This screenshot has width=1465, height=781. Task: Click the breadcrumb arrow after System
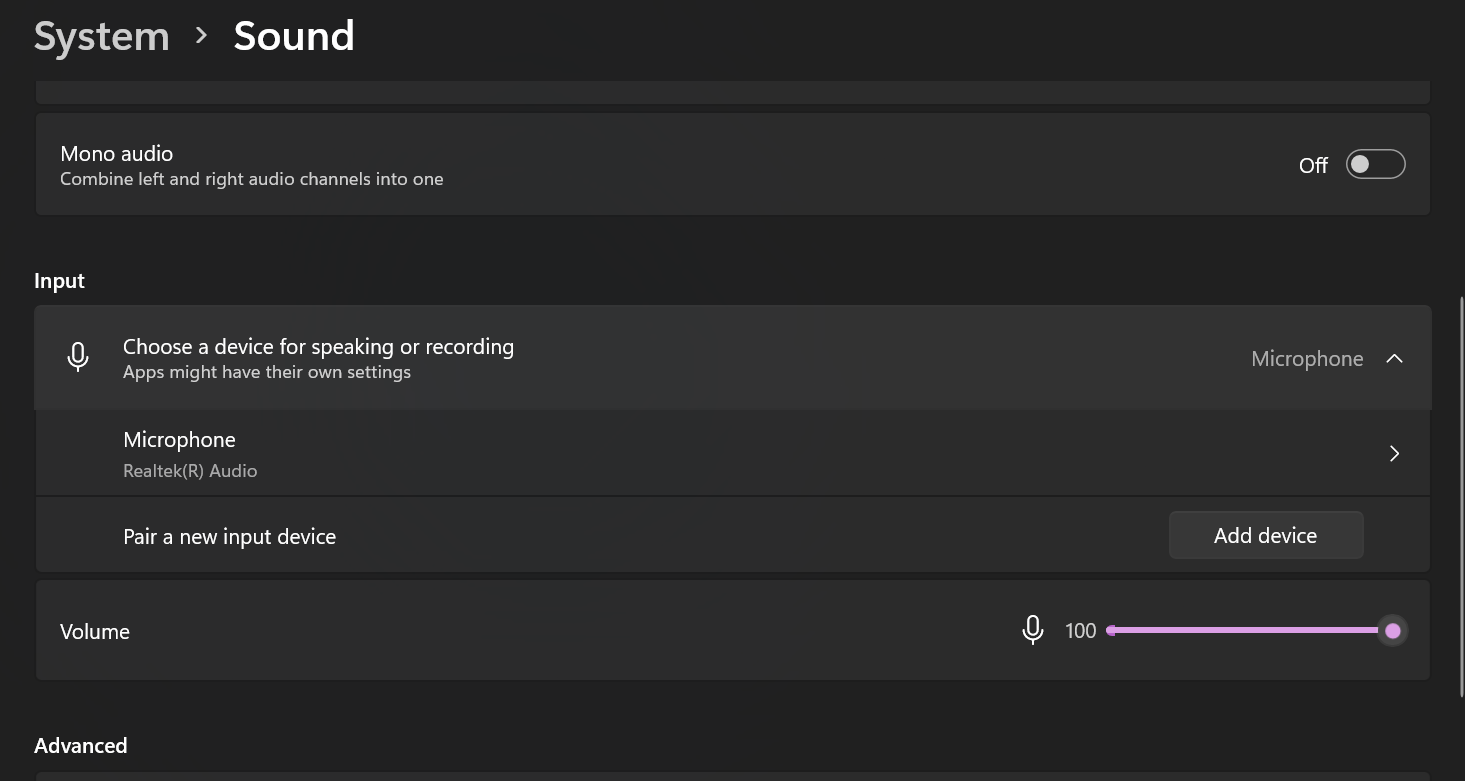click(202, 36)
